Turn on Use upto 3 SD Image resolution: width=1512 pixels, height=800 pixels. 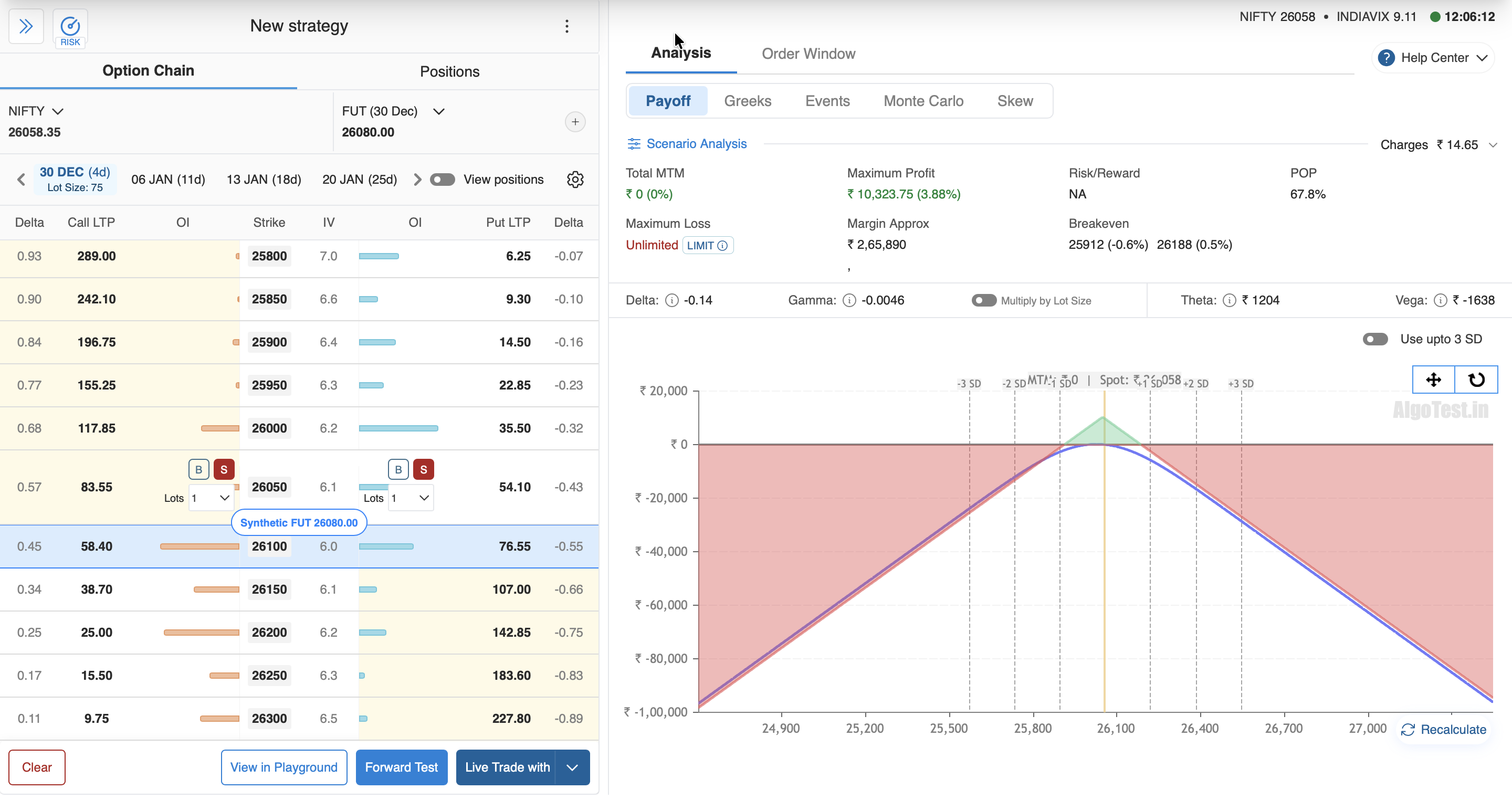click(1374, 339)
